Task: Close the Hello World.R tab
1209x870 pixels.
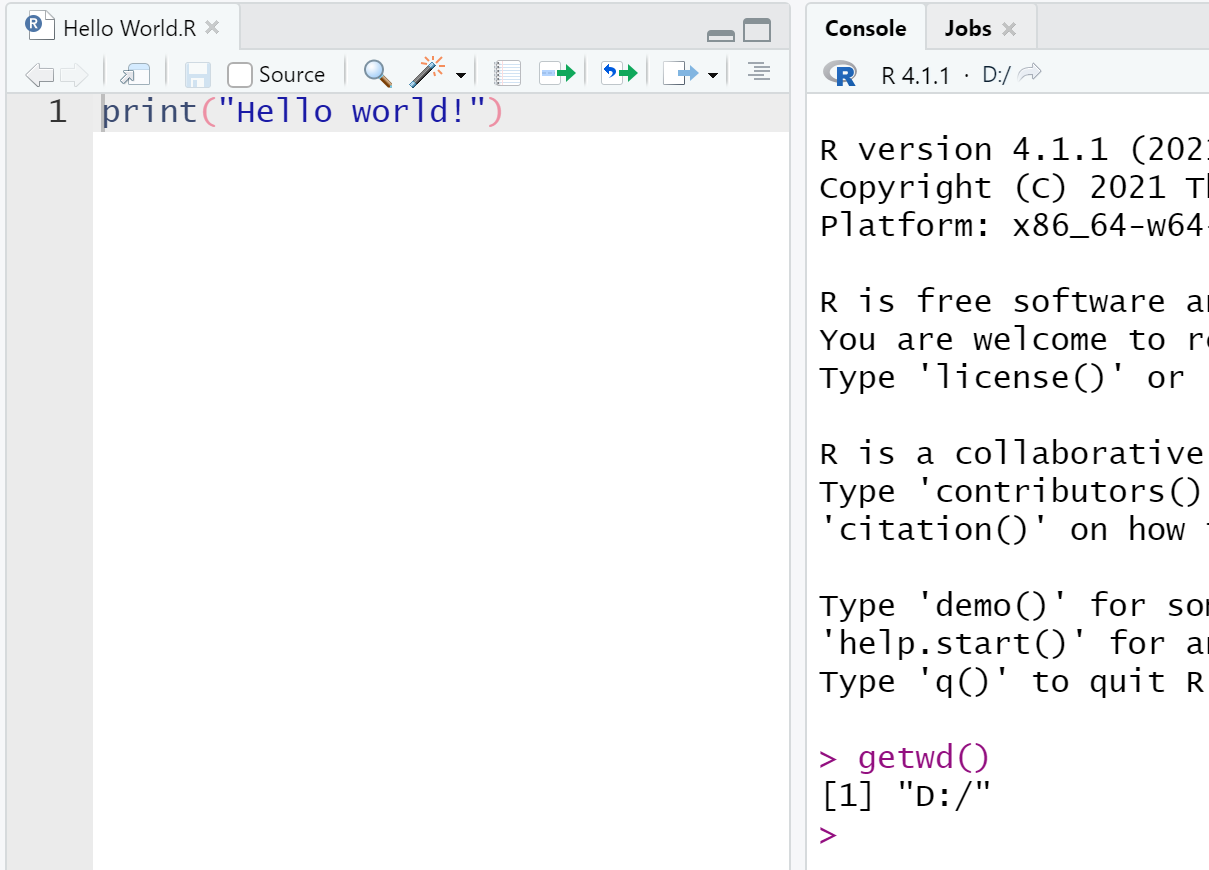Action: 212,28
